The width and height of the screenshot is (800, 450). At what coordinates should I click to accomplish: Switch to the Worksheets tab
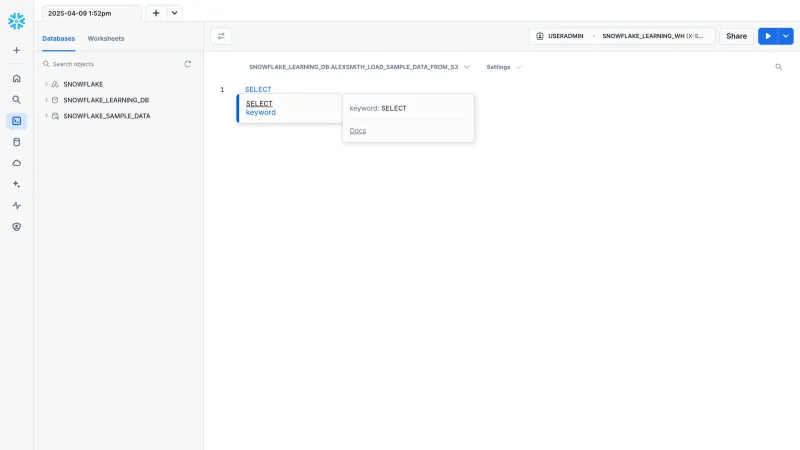[x=106, y=38]
